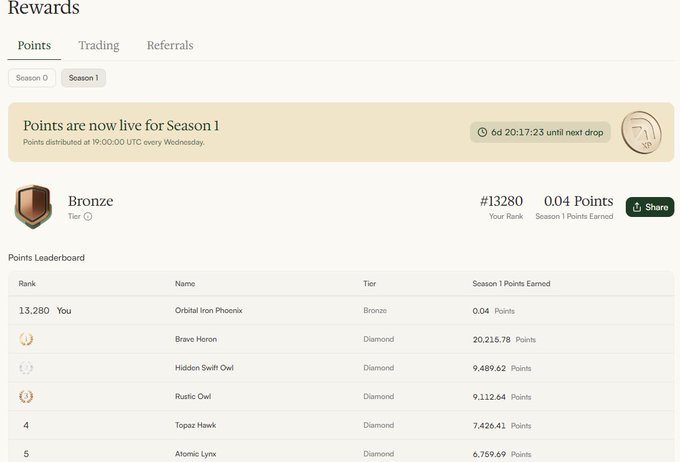The image size is (680, 462).
Task: Click the Name column header
Action: 185,284
